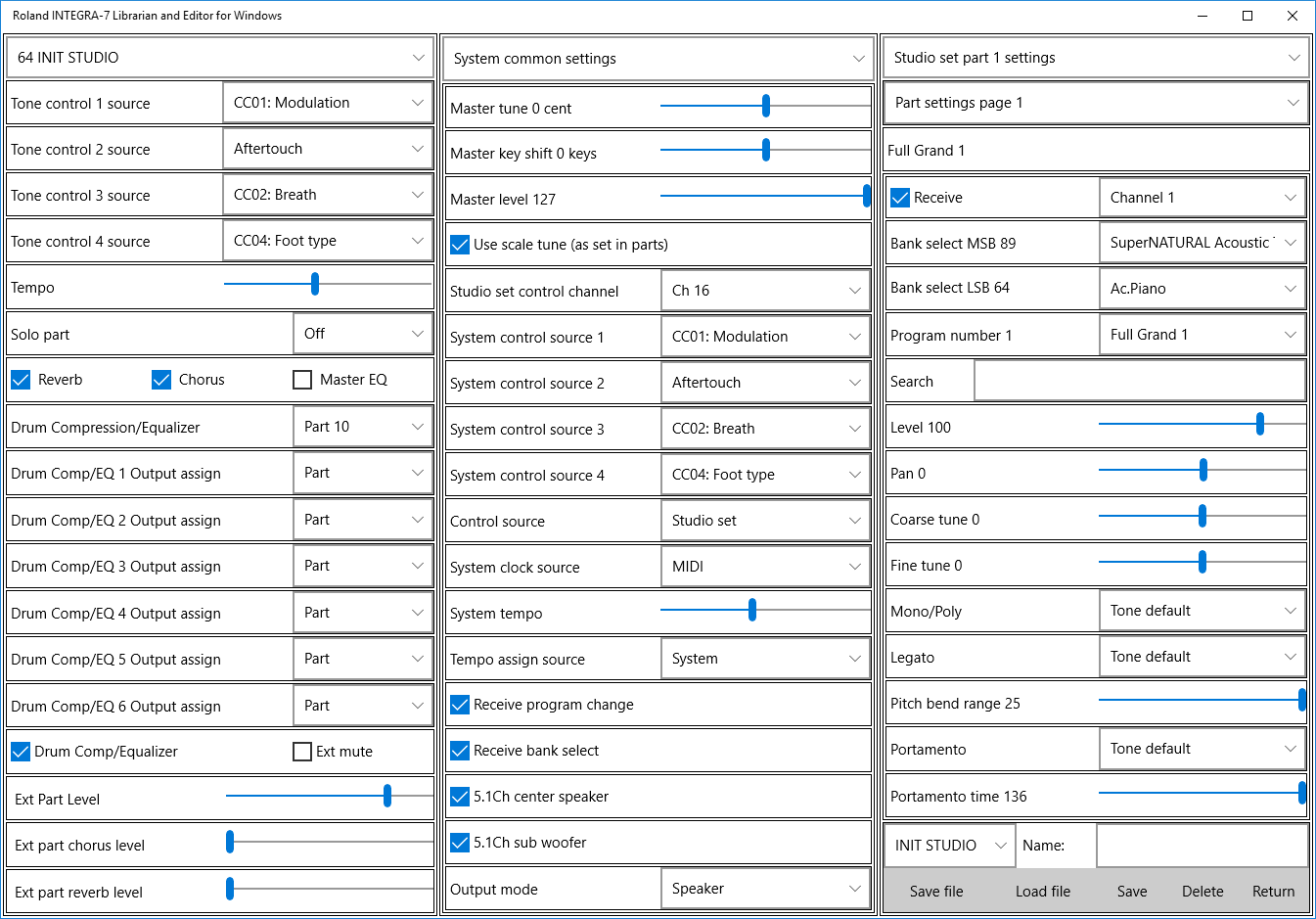Open Studio set control channel dropdown
The image size is (1316, 919).
[x=765, y=291]
